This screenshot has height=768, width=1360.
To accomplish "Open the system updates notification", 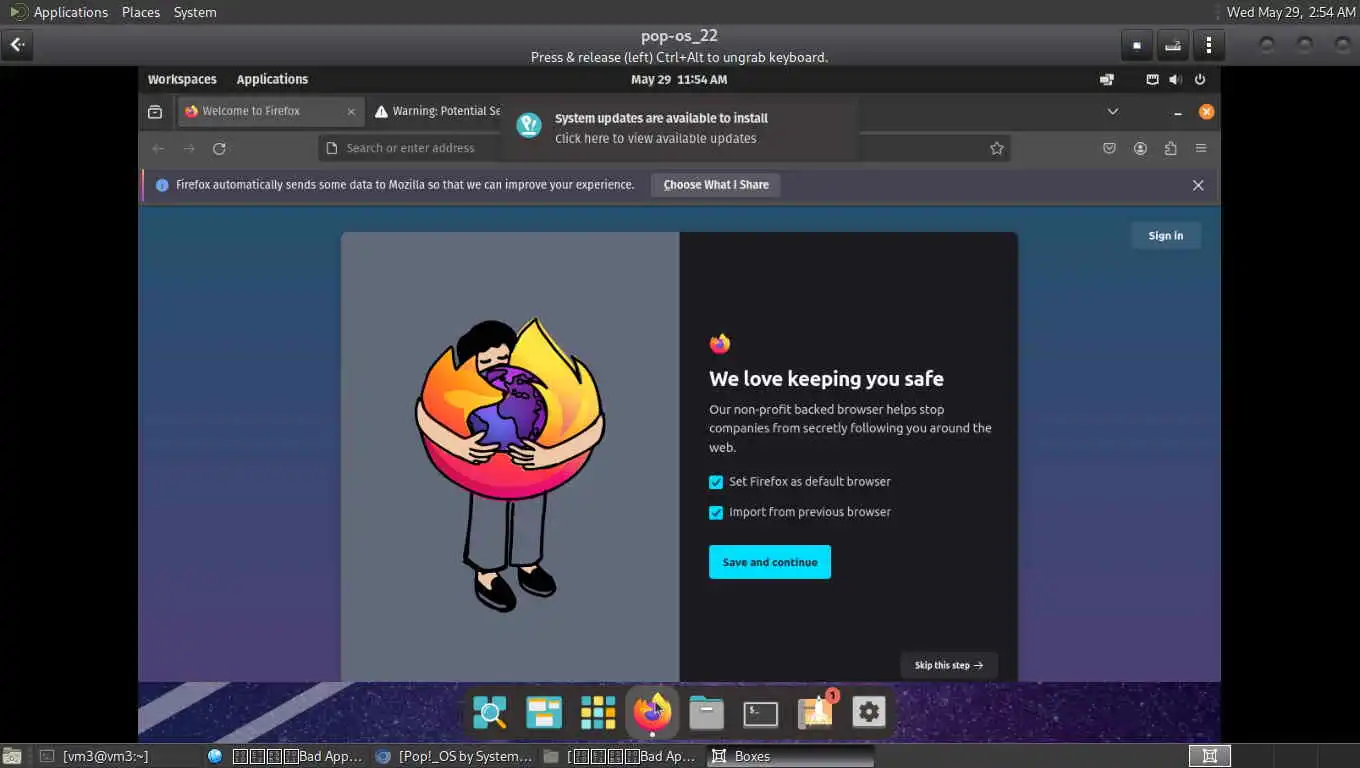I will tap(680, 128).
